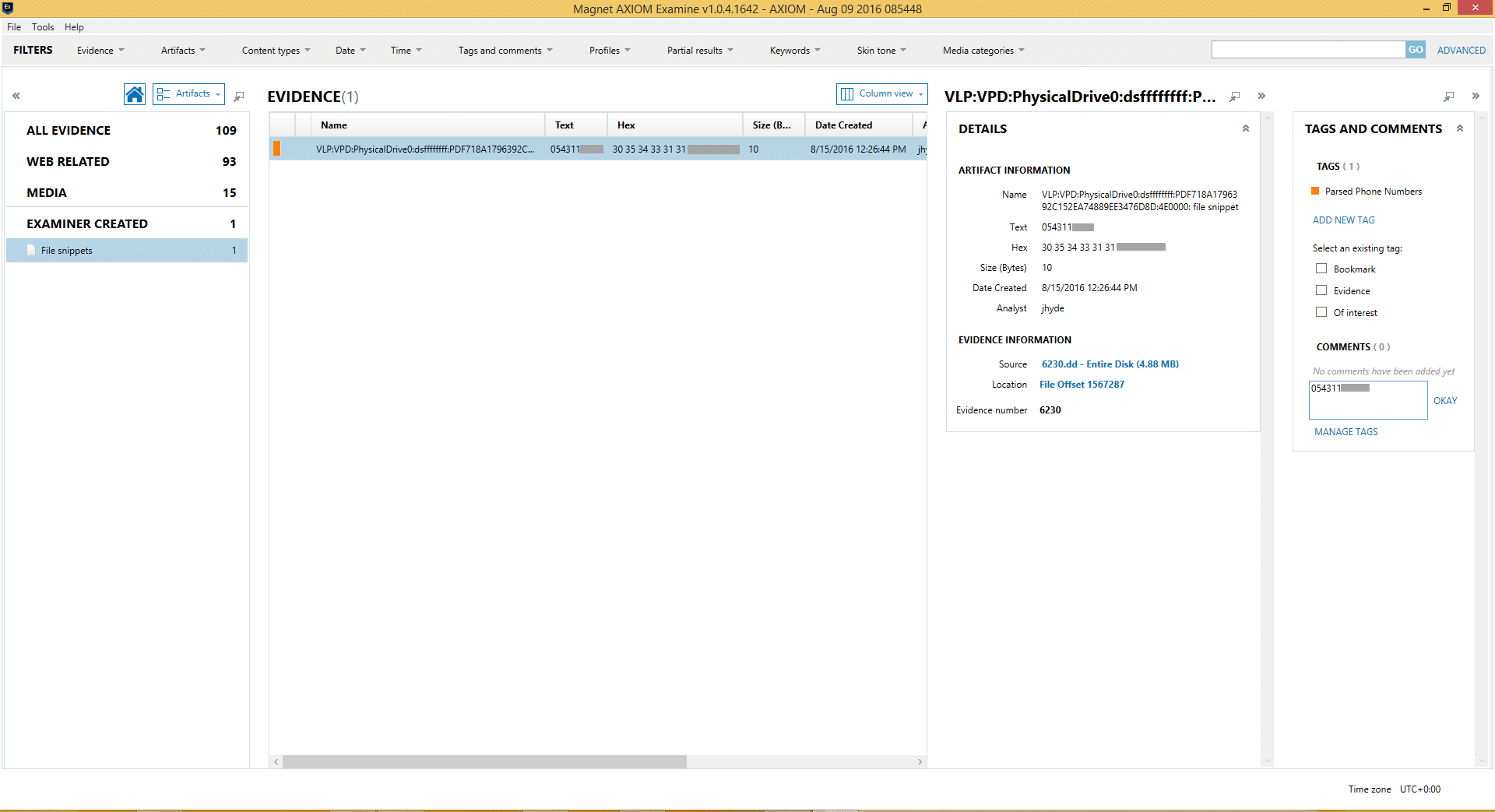This screenshot has width=1495, height=812.
Task: Tick the Evidence tag checkbox
Action: [x=1321, y=290]
